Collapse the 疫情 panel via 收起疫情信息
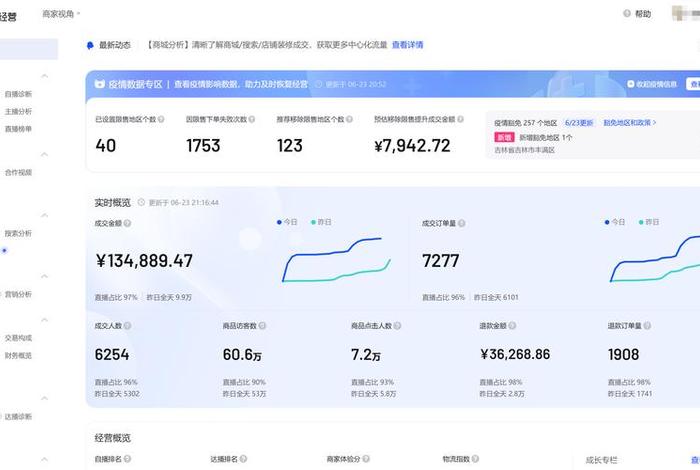Screen dimensions: 700x470 click(x=652, y=84)
